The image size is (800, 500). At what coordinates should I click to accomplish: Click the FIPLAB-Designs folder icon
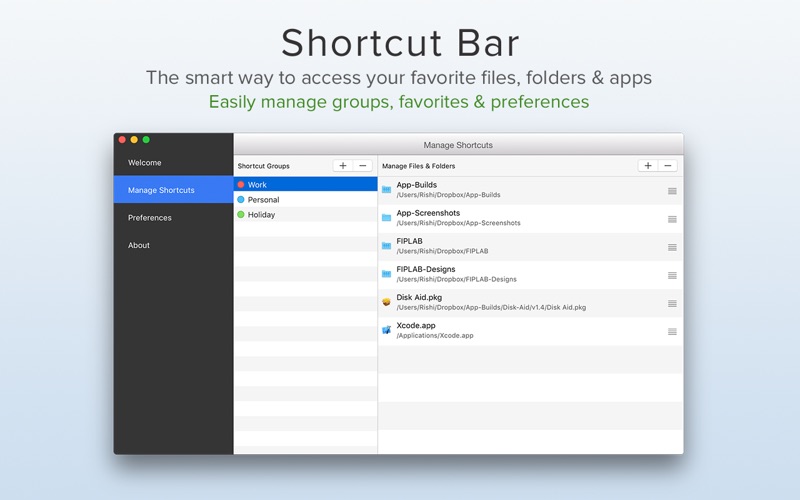click(x=387, y=274)
